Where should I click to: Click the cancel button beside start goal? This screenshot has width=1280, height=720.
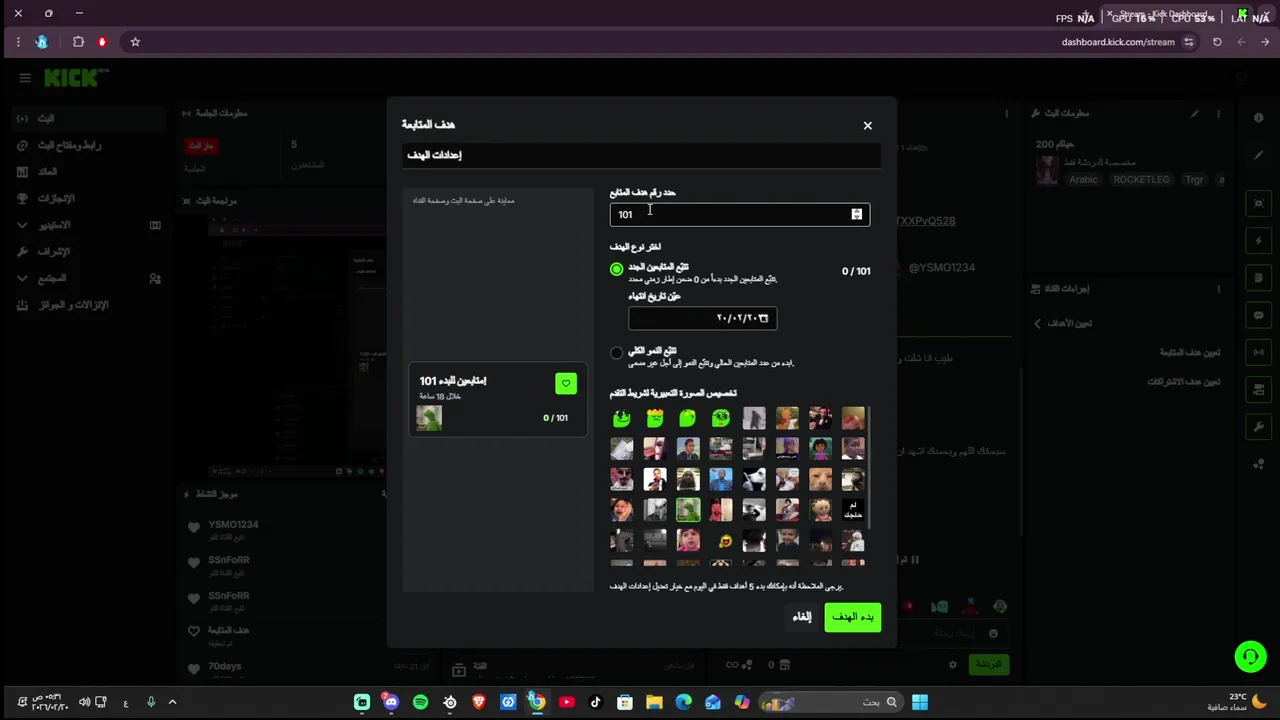coord(802,617)
